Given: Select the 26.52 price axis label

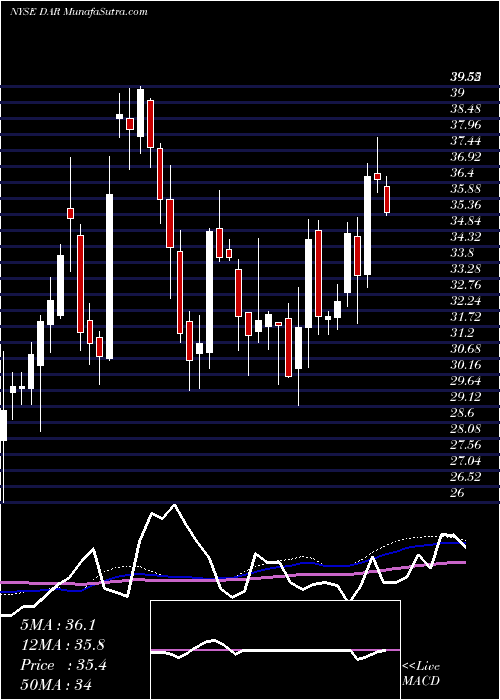Looking at the screenshot, I should pos(465,476).
